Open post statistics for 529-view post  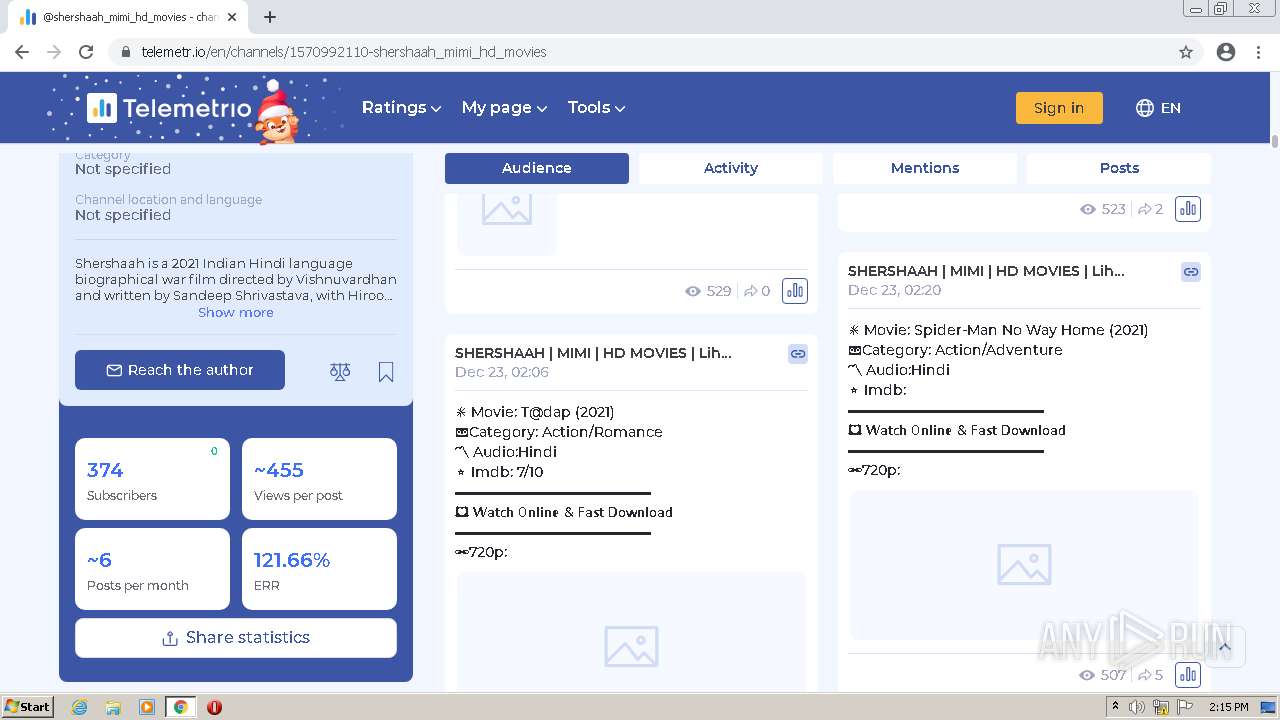795,291
